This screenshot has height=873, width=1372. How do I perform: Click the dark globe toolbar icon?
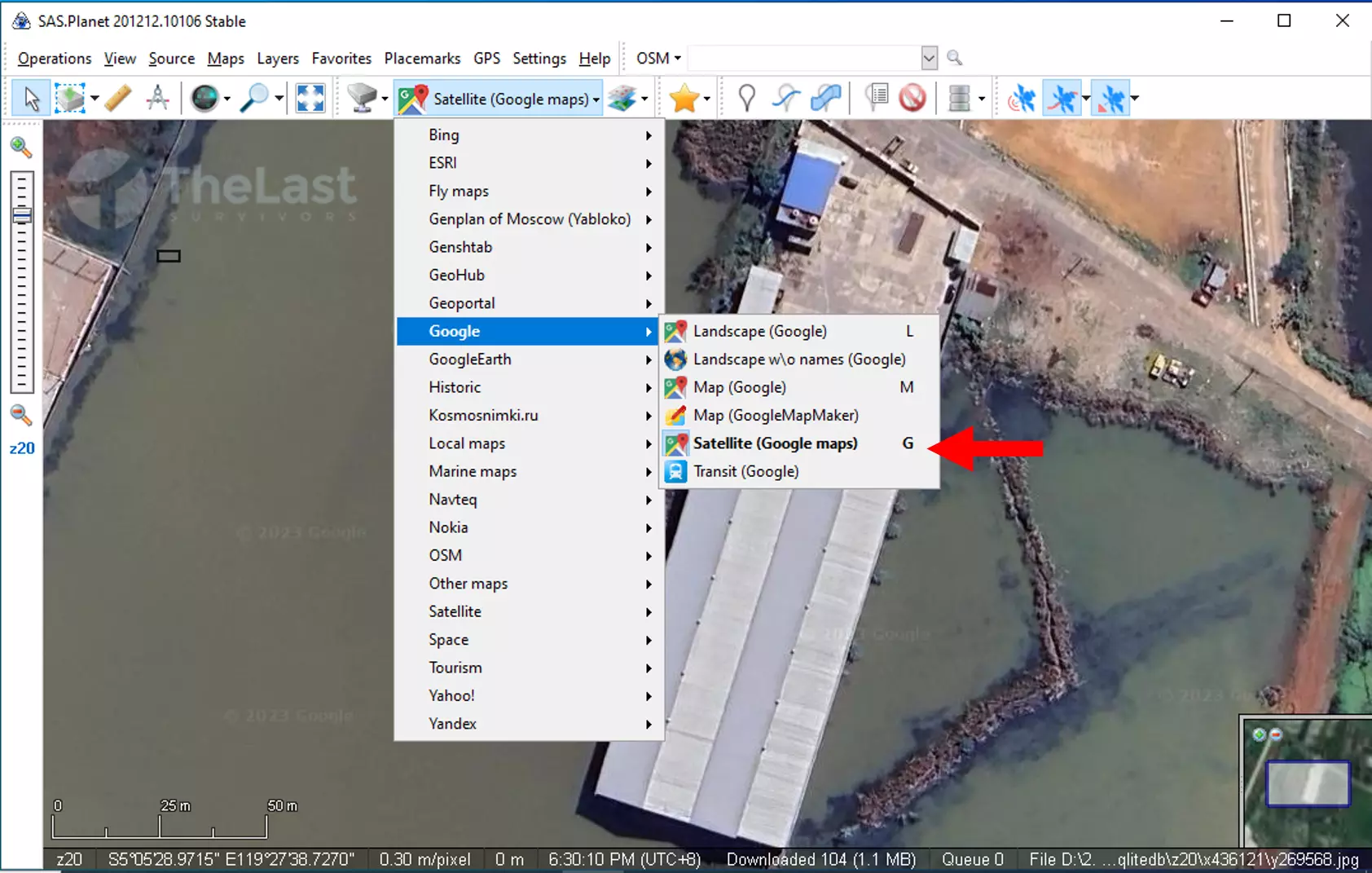point(204,99)
